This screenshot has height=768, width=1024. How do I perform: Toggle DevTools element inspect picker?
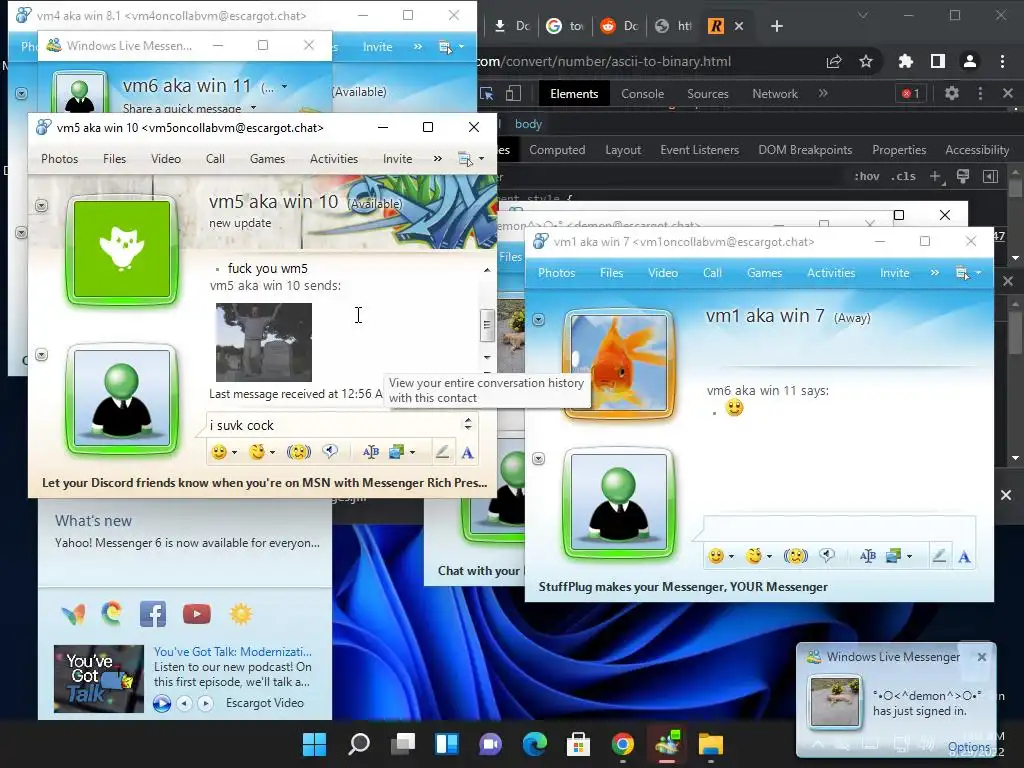tap(487, 93)
